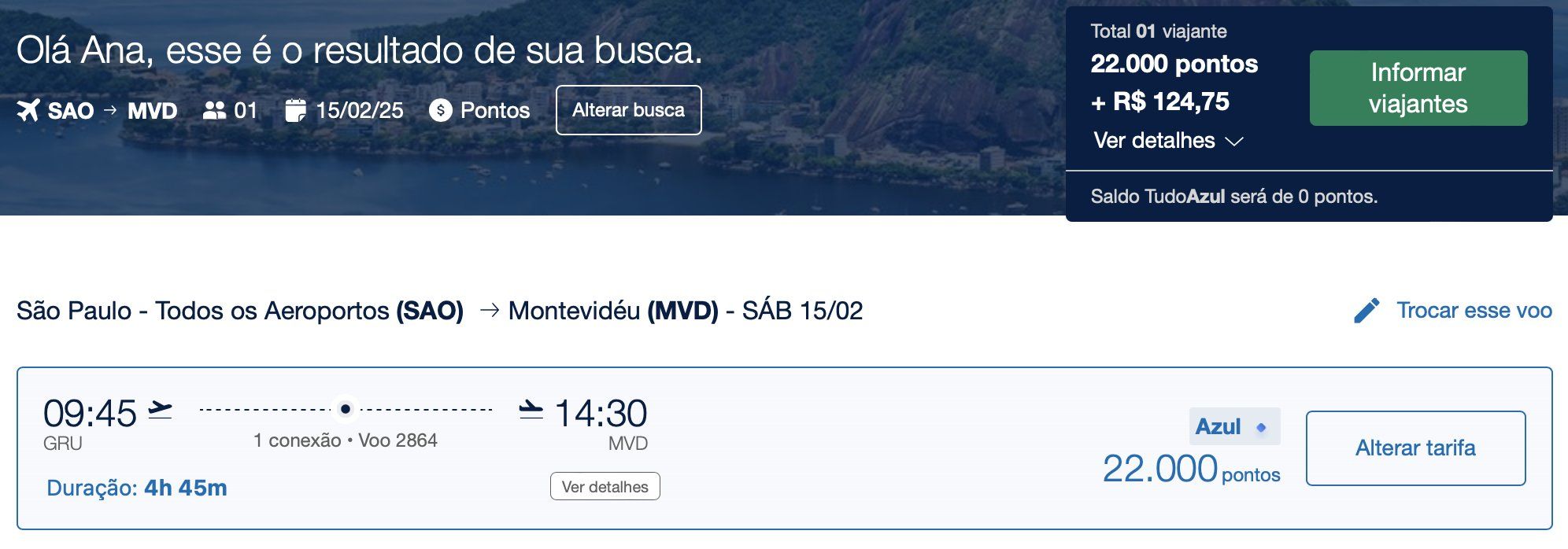The height and width of the screenshot is (549, 1568).
Task: Open Ver detalhes for the flight card
Action: (605, 486)
